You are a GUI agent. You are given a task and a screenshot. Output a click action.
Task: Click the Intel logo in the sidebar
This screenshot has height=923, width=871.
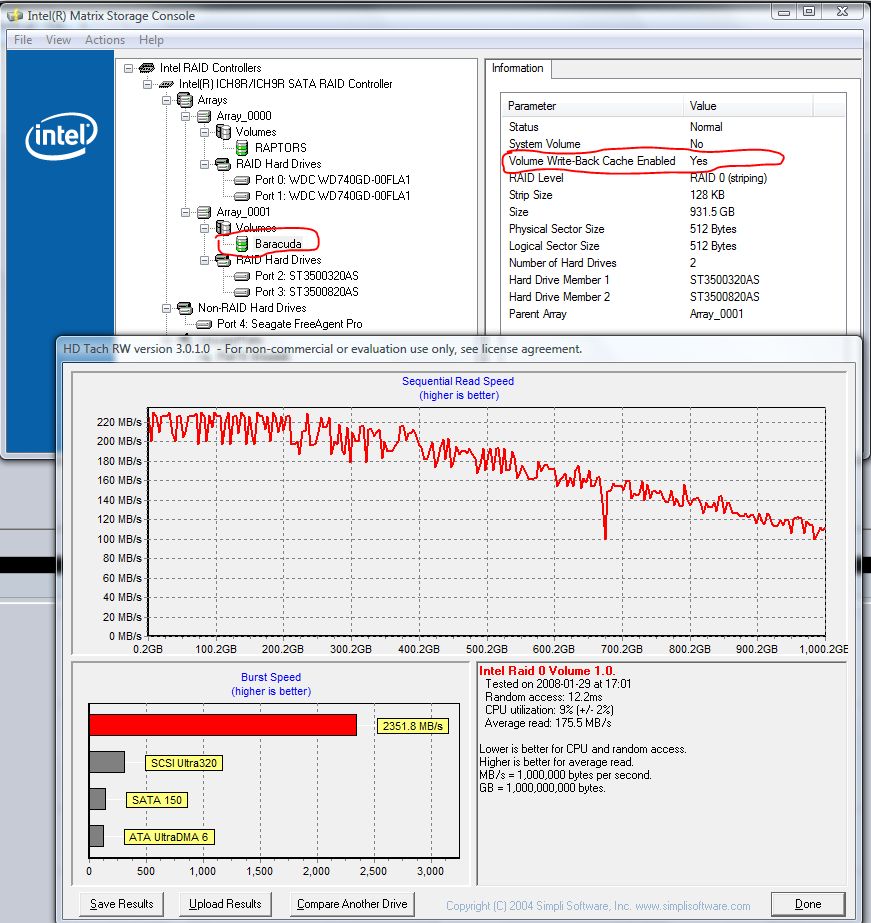(x=61, y=137)
